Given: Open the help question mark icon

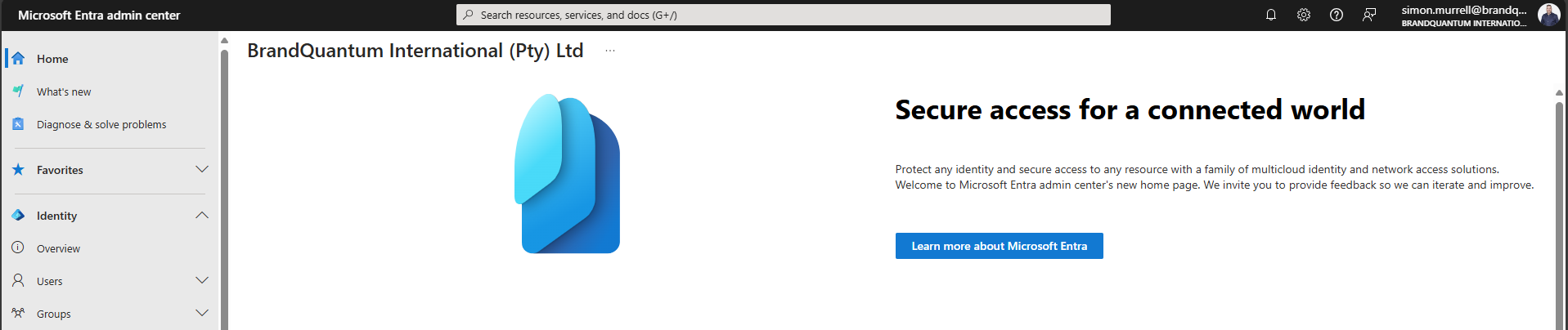Looking at the screenshot, I should pyautogui.click(x=1336, y=15).
